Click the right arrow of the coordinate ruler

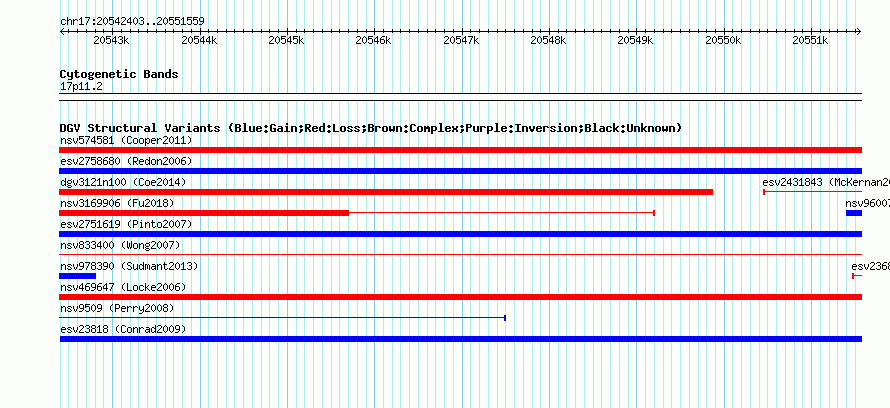point(859,32)
